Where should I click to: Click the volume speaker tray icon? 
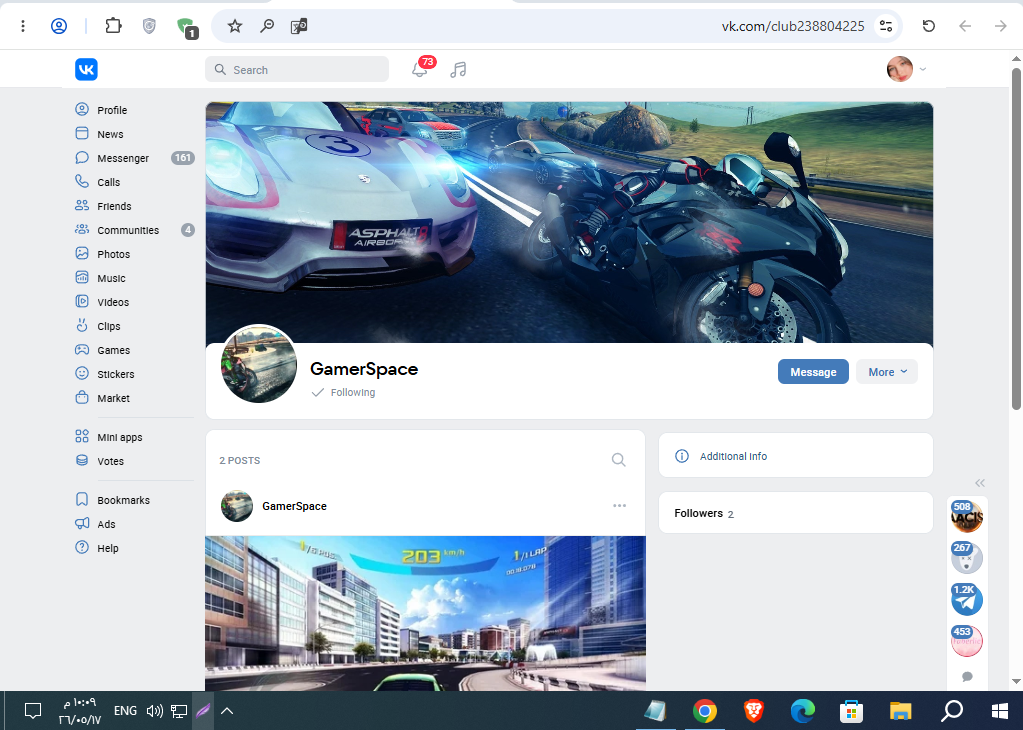click(155, 710)
